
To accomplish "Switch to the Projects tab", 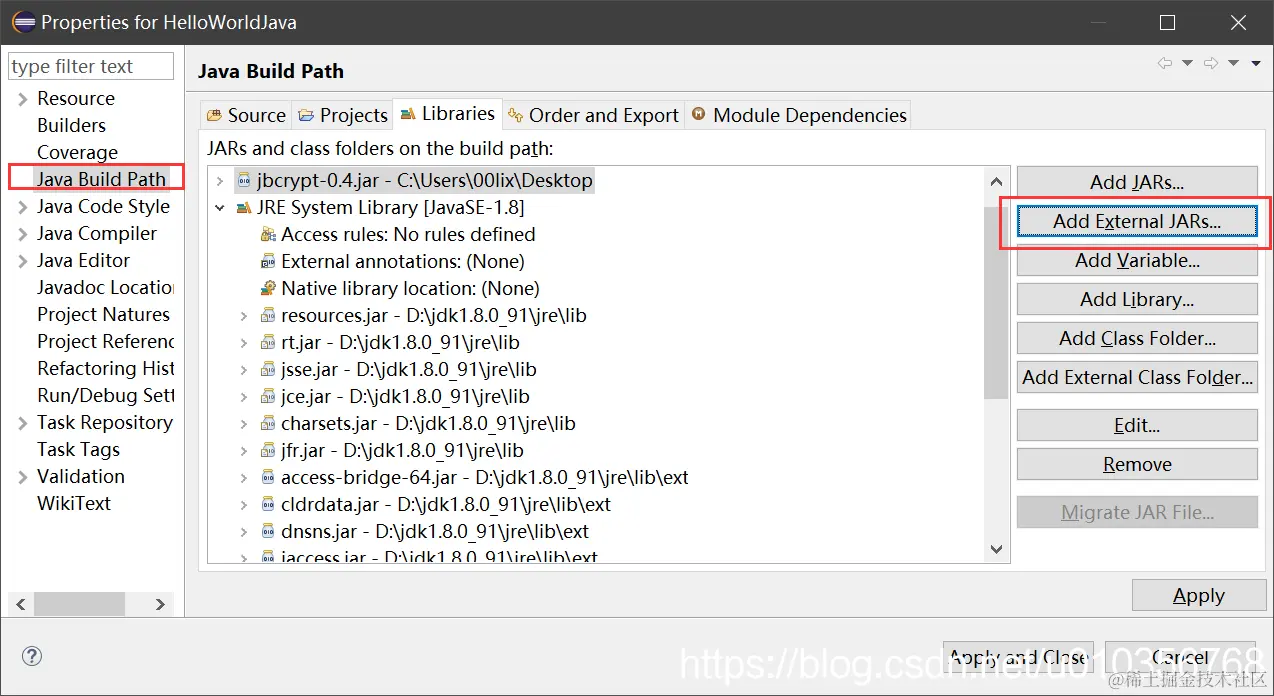I will pyautogui.click(x=342, y=115).
